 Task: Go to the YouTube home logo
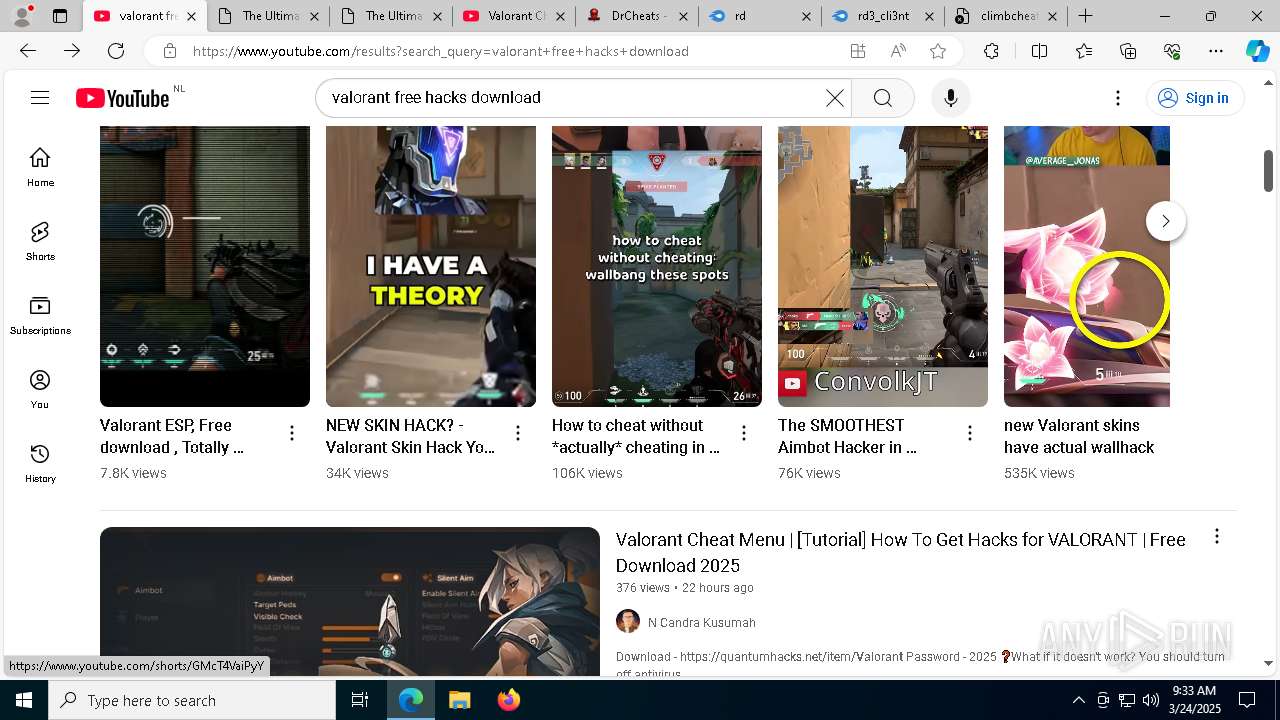123,98
